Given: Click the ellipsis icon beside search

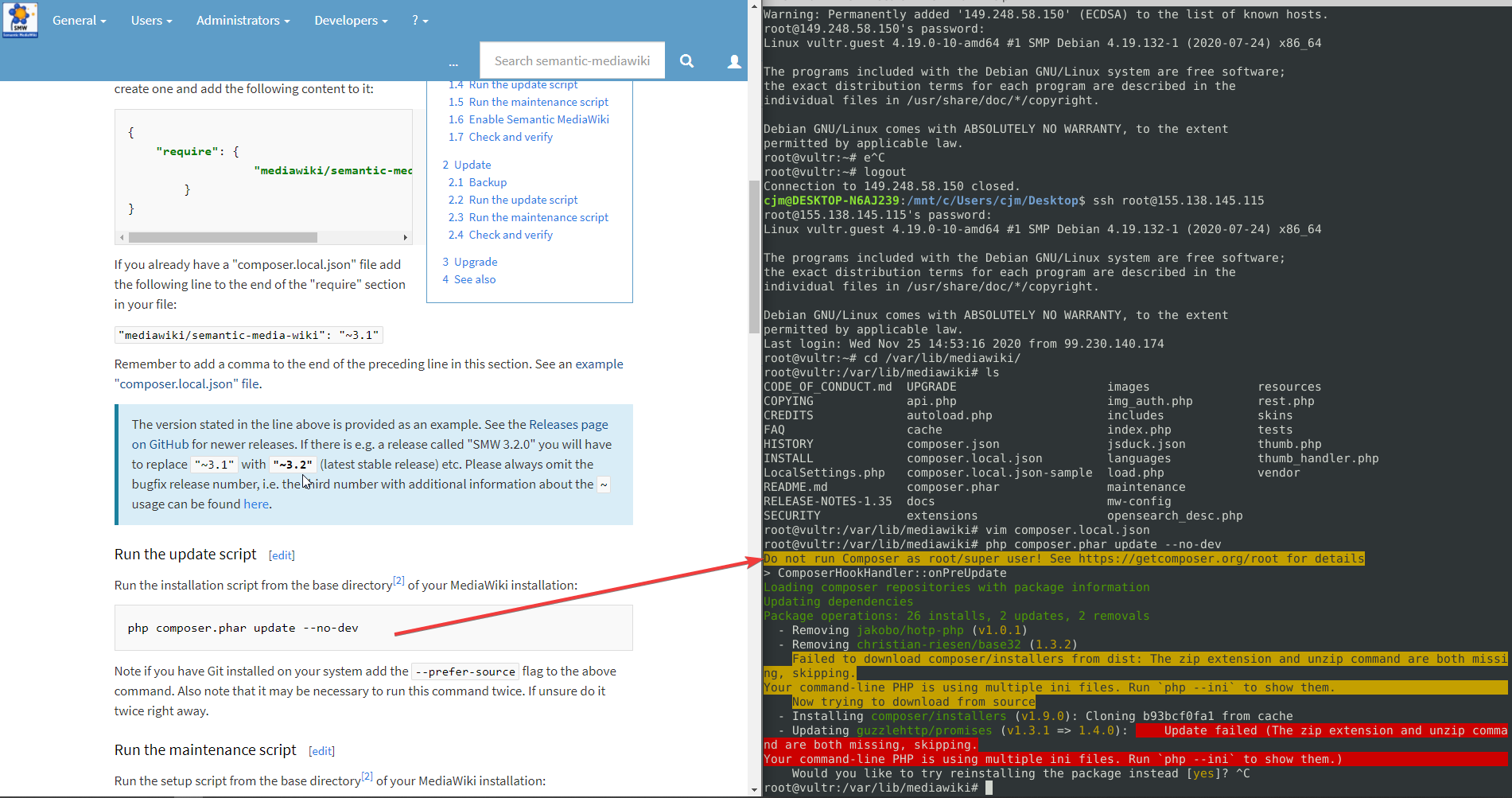Looking at the screenshot, I should (453, 63).
